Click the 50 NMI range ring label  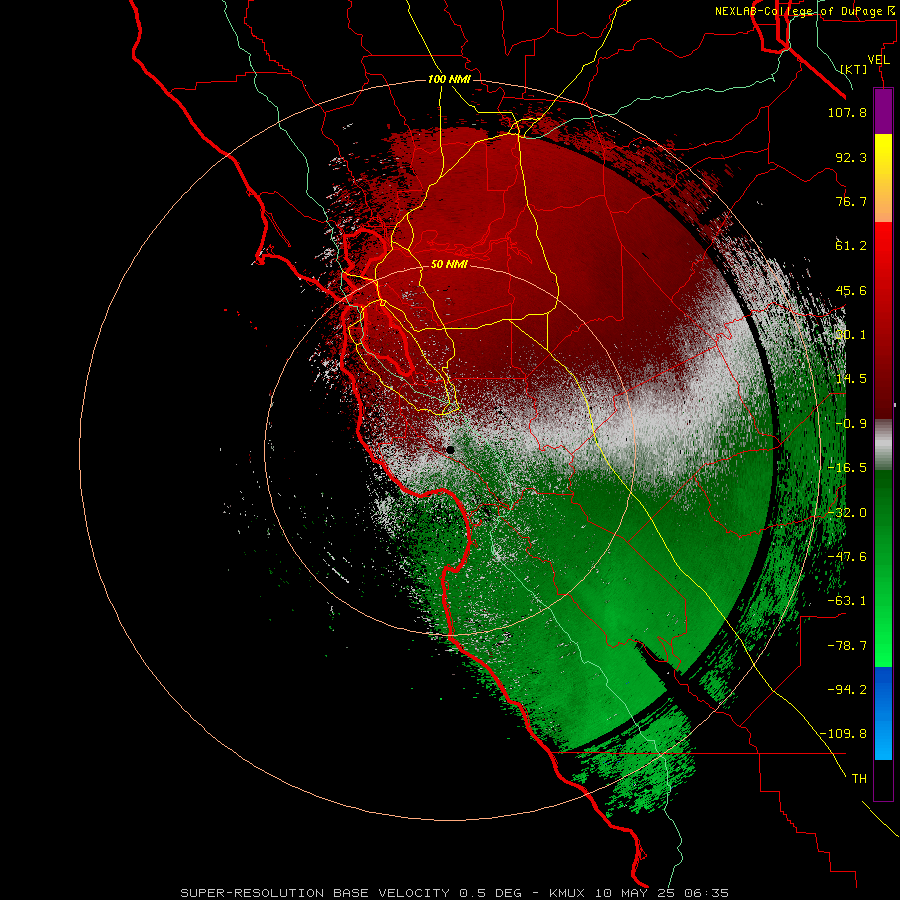pos(449,264)
